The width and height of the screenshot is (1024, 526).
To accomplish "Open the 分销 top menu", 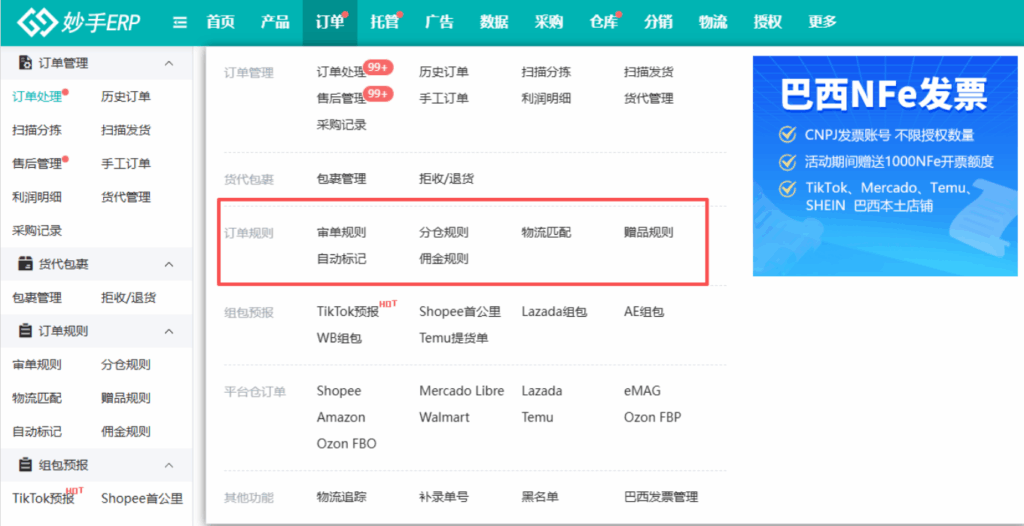I will tap(658, 22).
